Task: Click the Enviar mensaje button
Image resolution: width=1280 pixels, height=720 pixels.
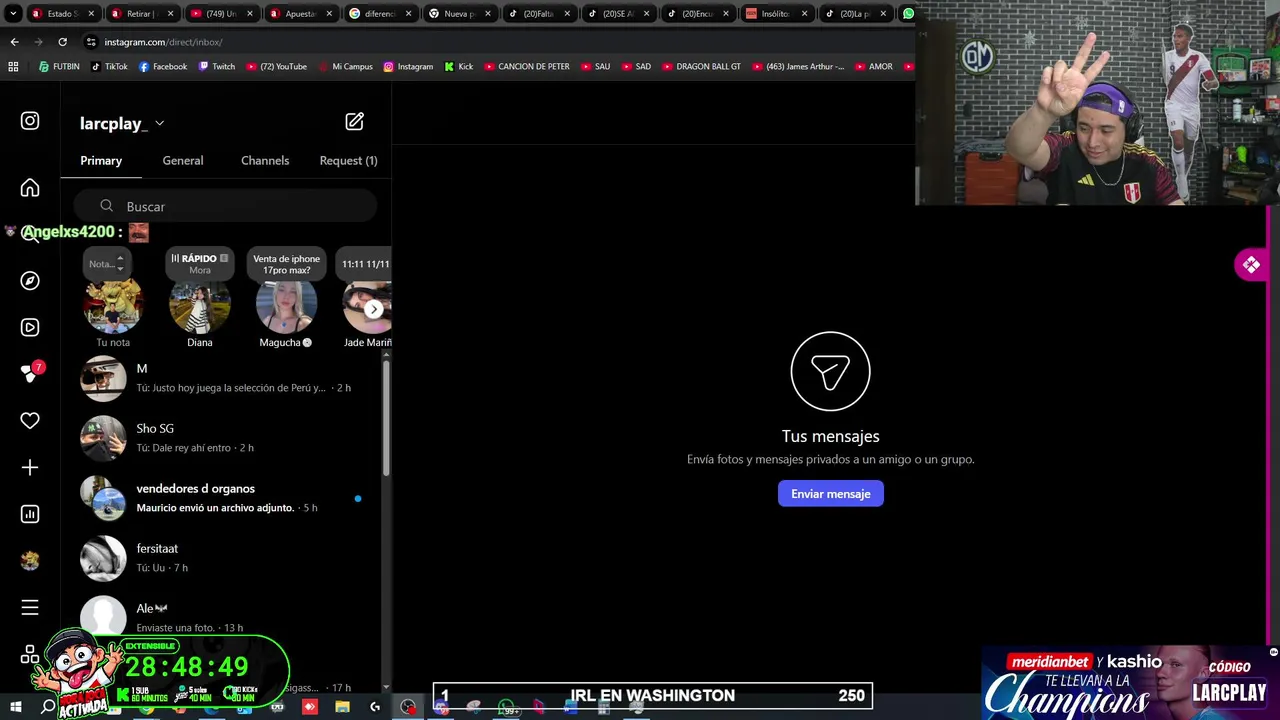Action: coord(831,494)
